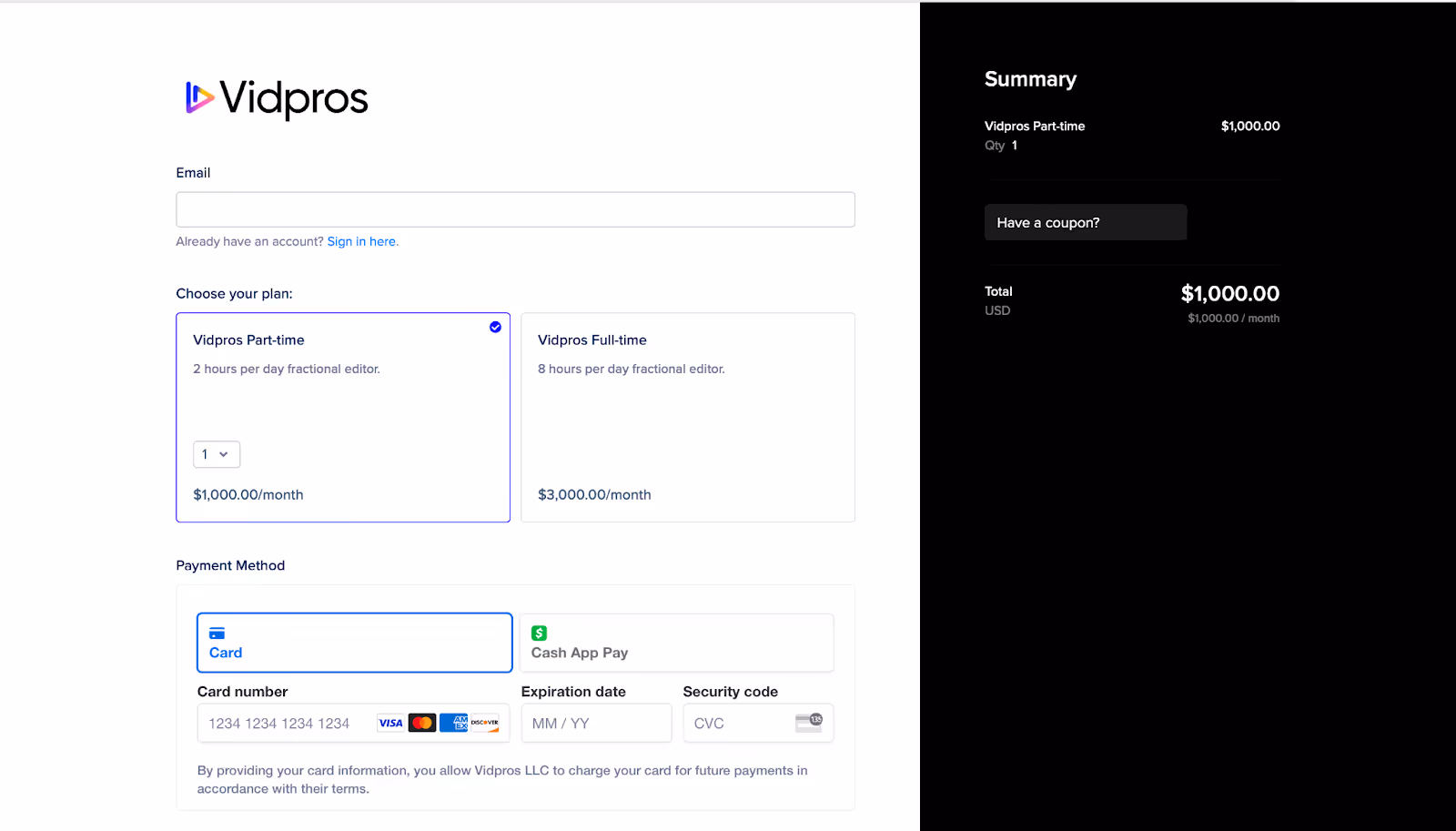The image size is (1456, 831).
Task: Choose the Card payment tab
Action: [355, 643]
